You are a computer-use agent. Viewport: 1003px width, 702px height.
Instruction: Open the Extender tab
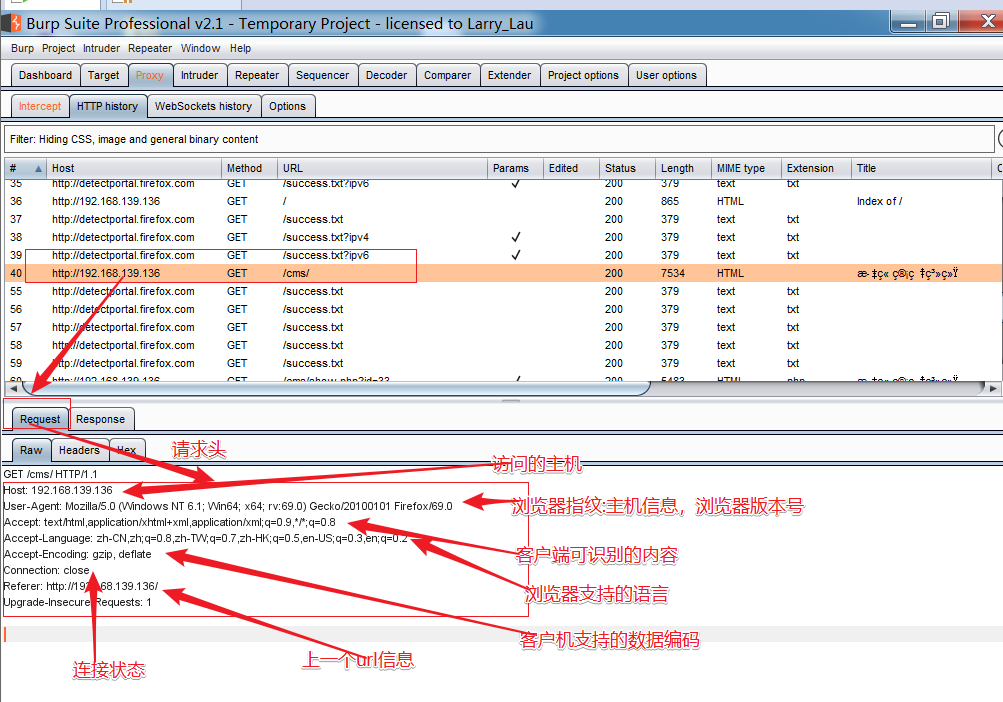click(509, 75)
